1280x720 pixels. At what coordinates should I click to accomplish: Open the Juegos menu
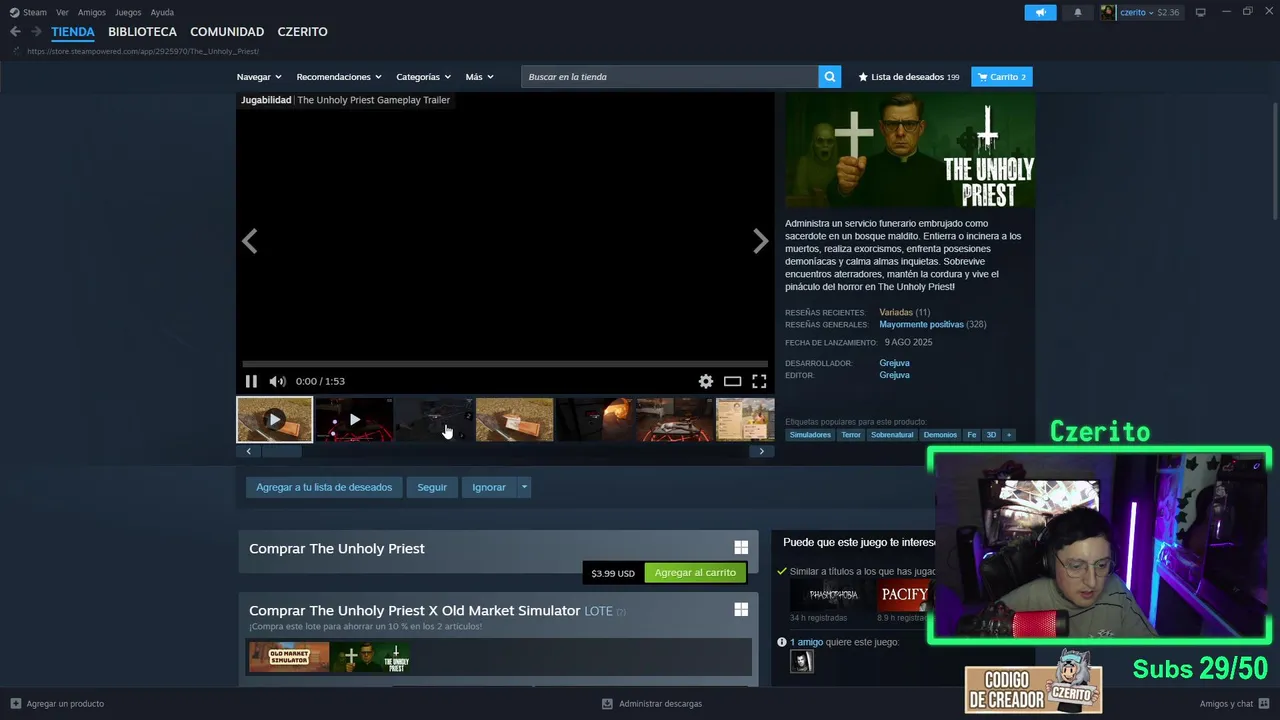(x=128, y=12)
